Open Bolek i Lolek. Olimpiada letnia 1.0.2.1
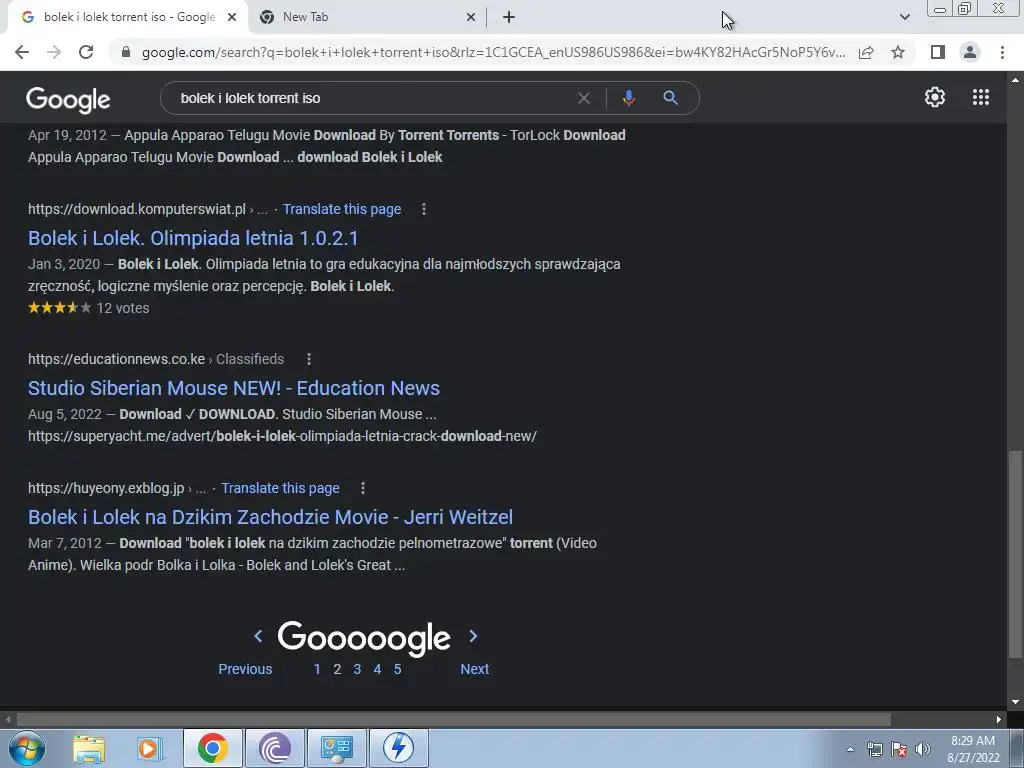 (x=193, y=238)
